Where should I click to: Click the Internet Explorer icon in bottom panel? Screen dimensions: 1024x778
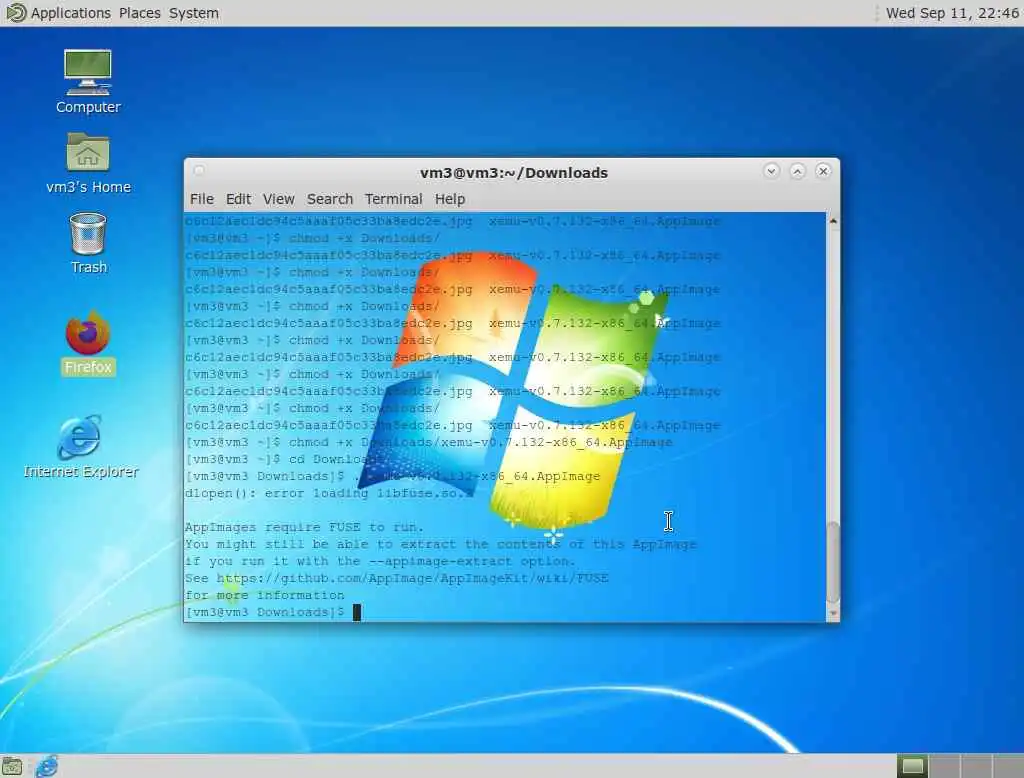(x=46, y=766)
